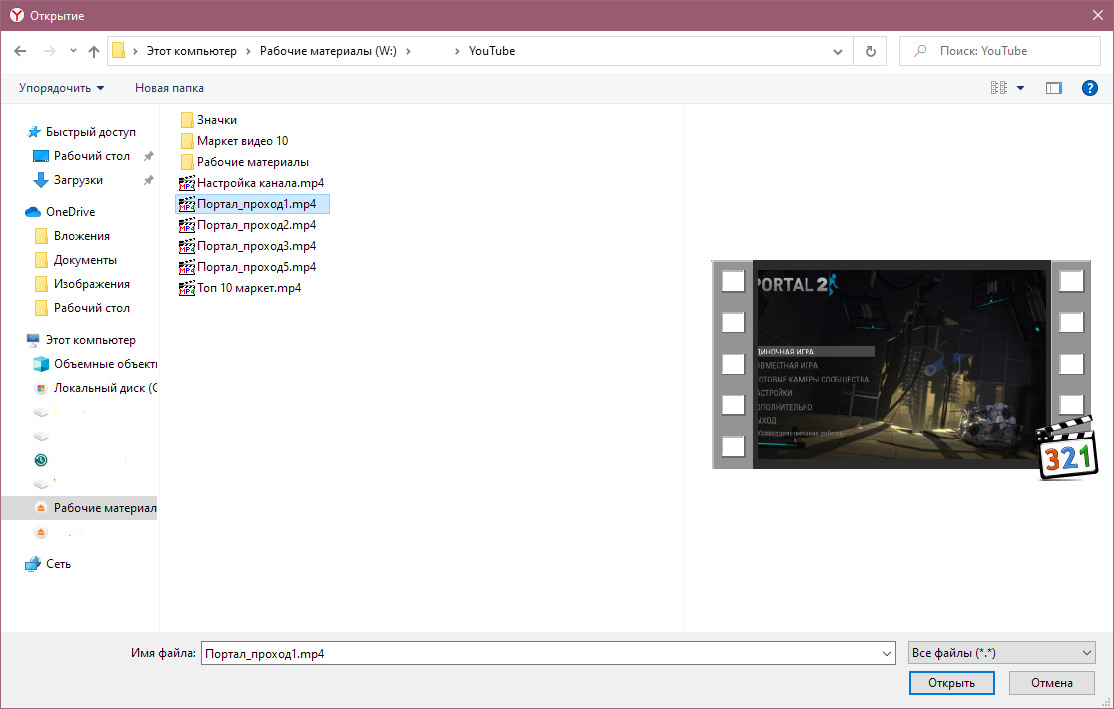
Task: Click the Открыть button
Action: pyautogui.click(x=951, y=683)
